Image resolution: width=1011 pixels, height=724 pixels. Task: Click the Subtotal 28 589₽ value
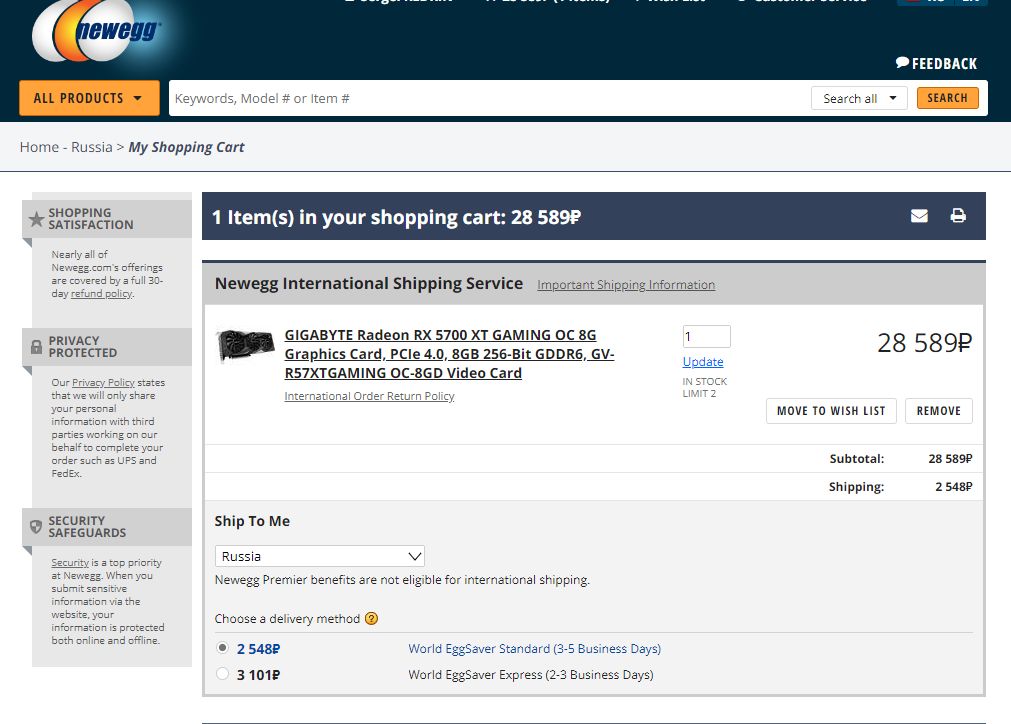point(950,458)
